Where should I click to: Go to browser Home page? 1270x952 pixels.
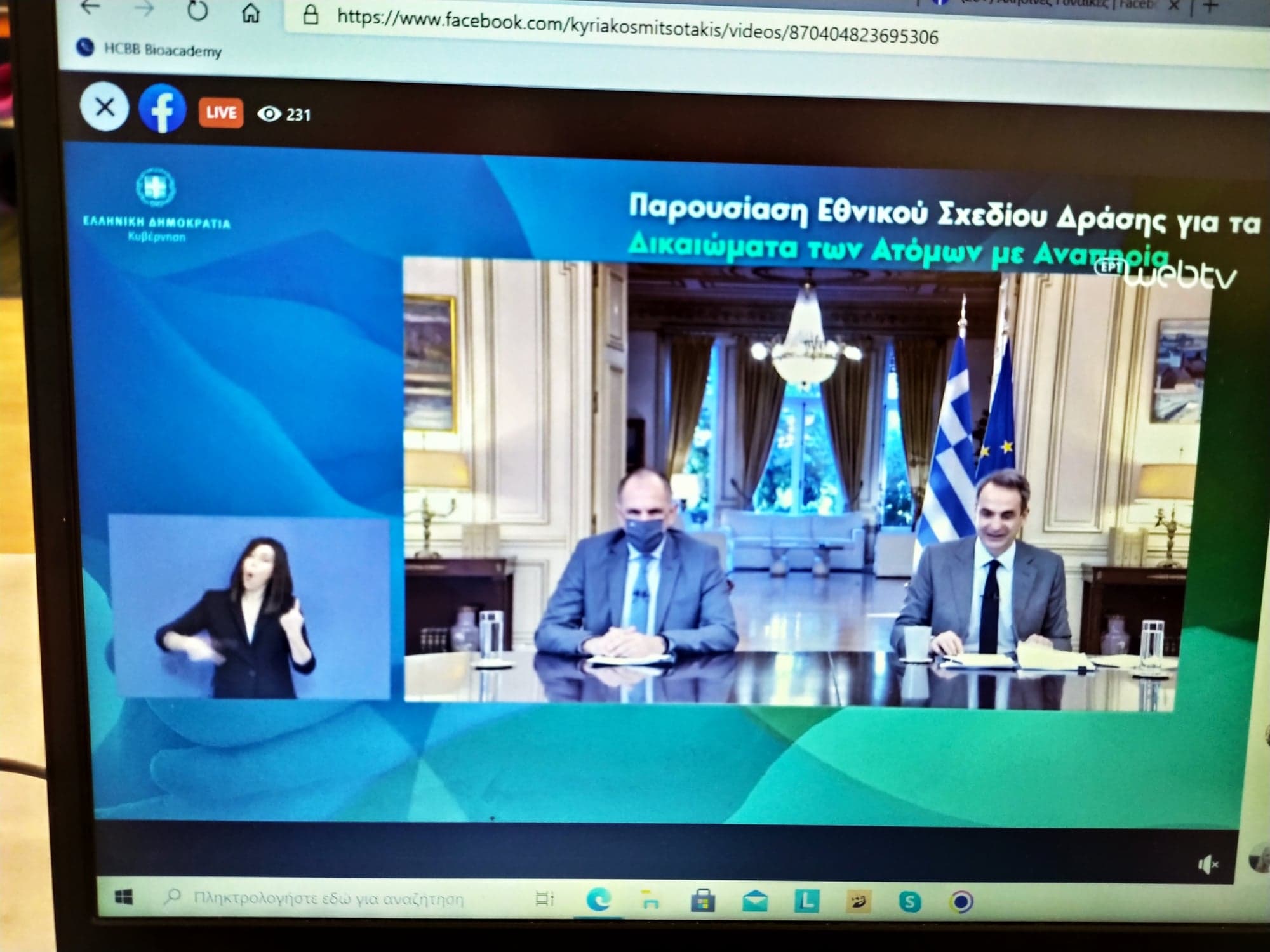click(x=251, y=13)
